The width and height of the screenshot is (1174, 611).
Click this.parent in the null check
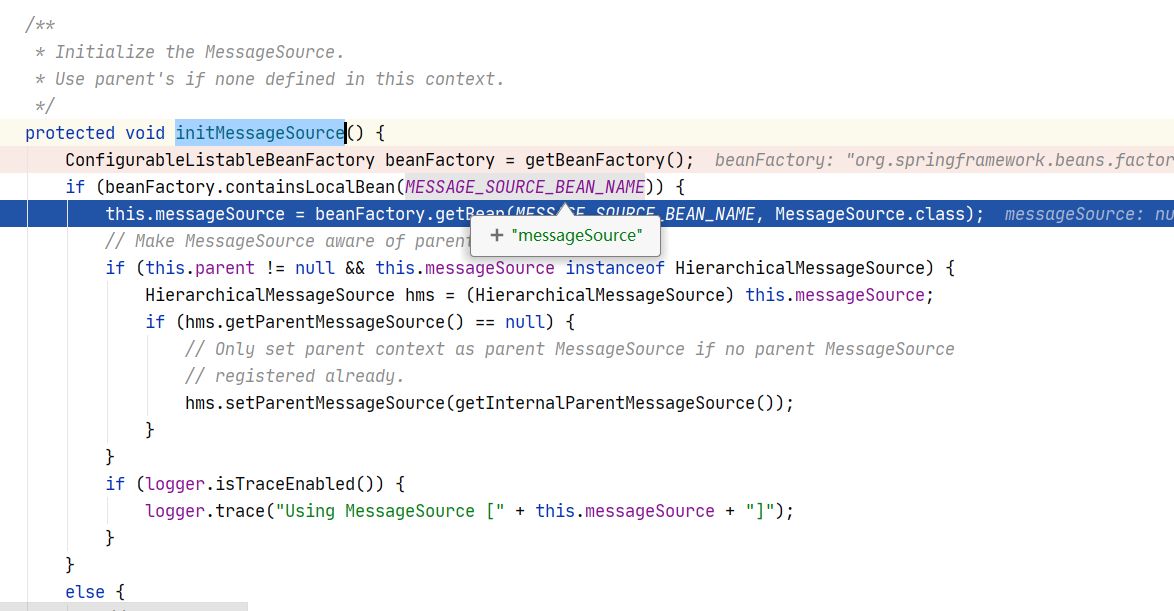pos(200,268)
